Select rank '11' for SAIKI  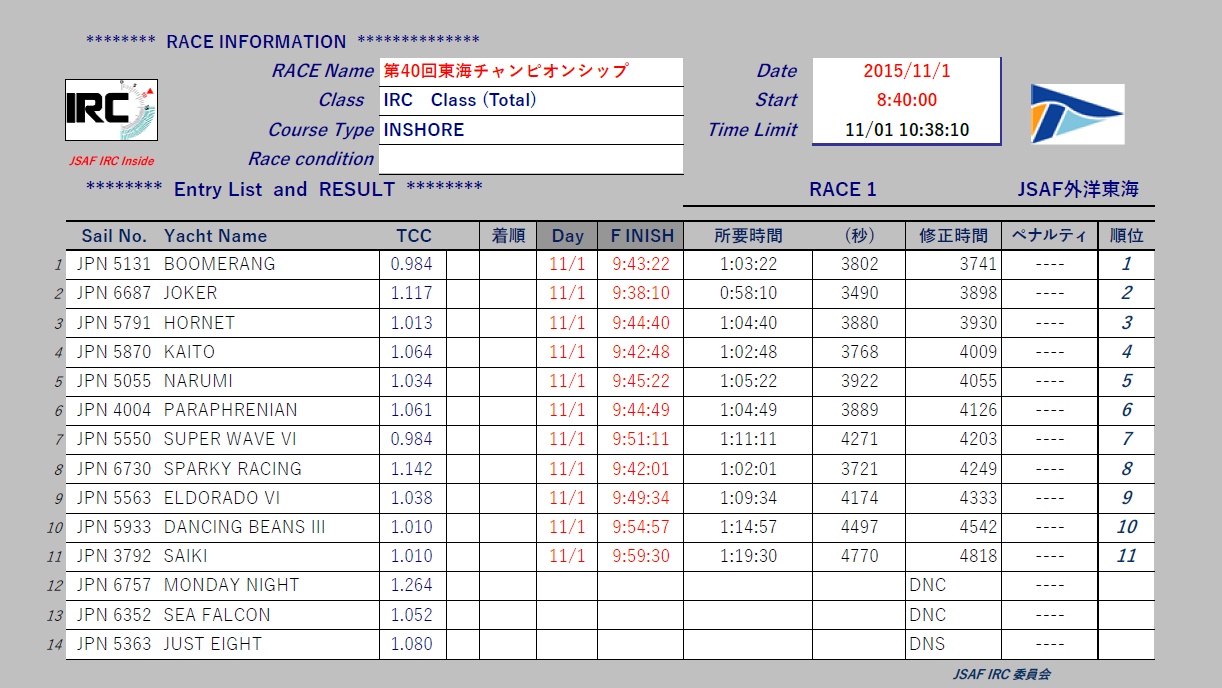[1126, 556]
